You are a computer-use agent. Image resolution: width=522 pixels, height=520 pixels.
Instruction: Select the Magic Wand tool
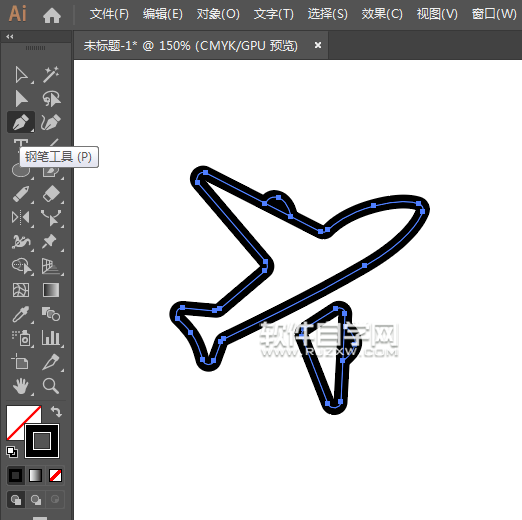51,74
